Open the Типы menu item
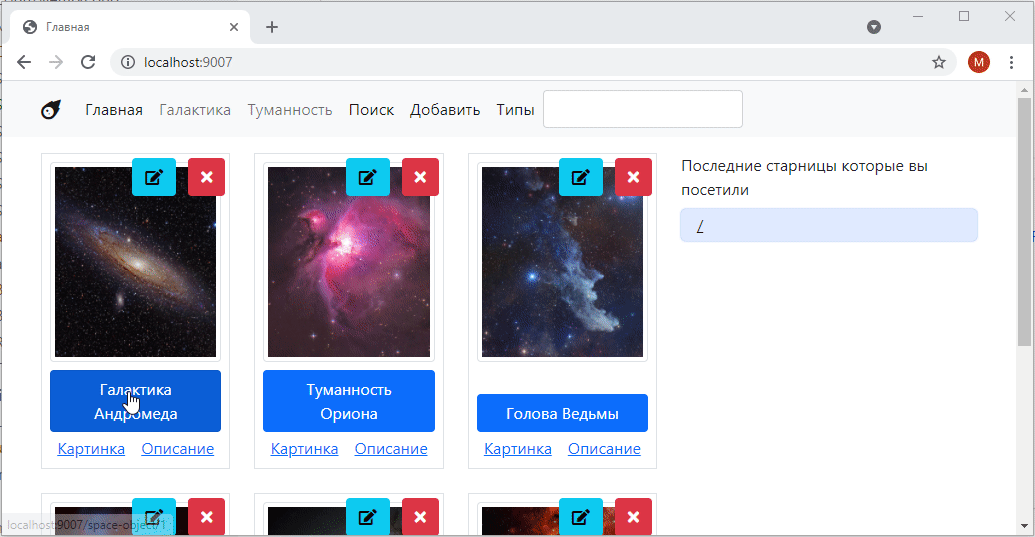This screenshot has width=1035, height=537. click(x=515, y=110)
